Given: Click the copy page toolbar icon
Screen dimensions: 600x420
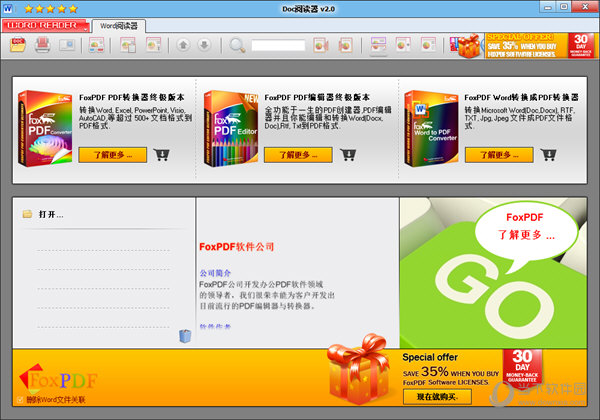Looking at the screenshot, I should 128,45.
